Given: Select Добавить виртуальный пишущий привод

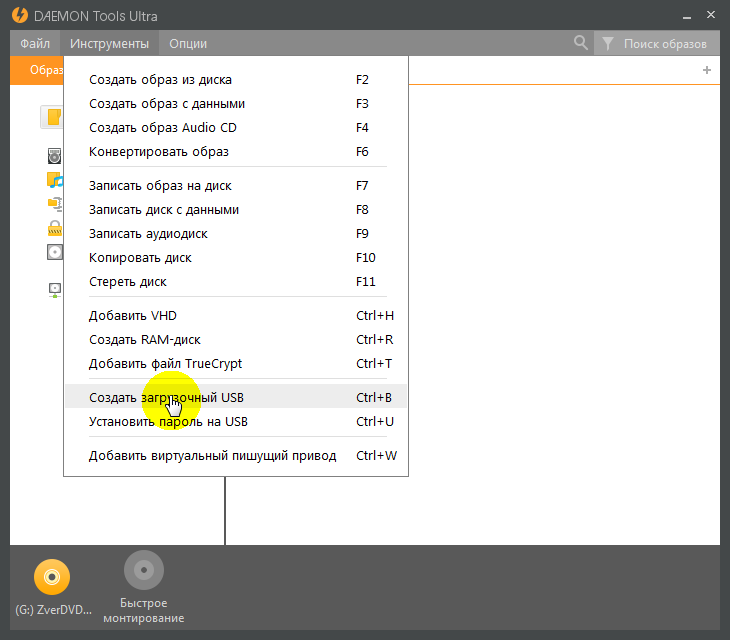Looking at the screenshot, I should coord(236,456).
